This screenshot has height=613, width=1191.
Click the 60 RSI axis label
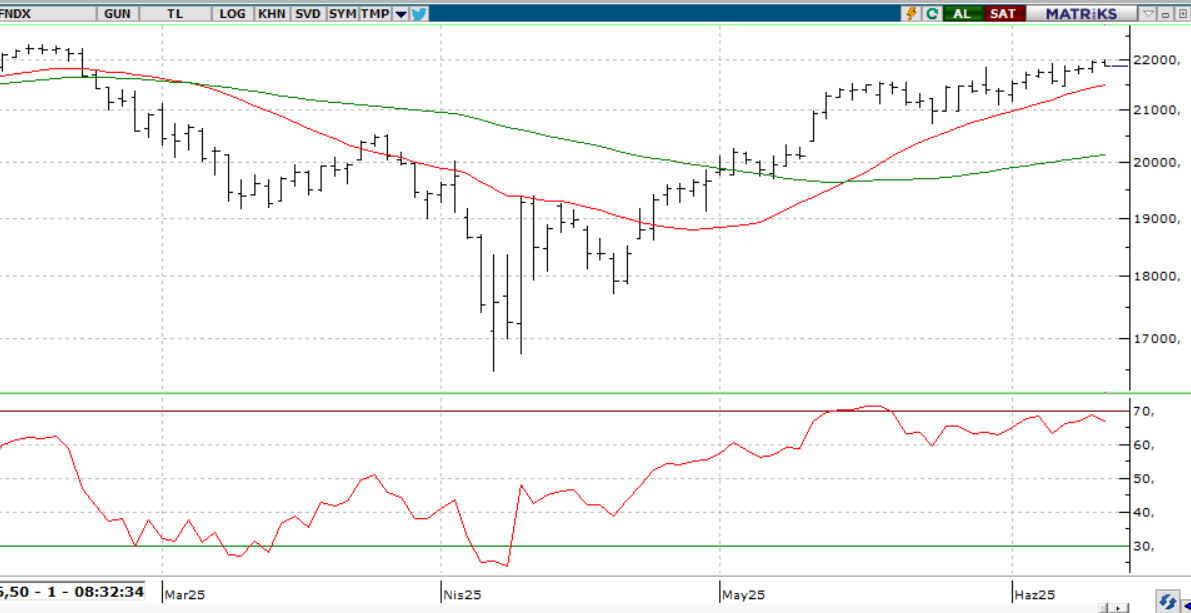pos(1144,445)
